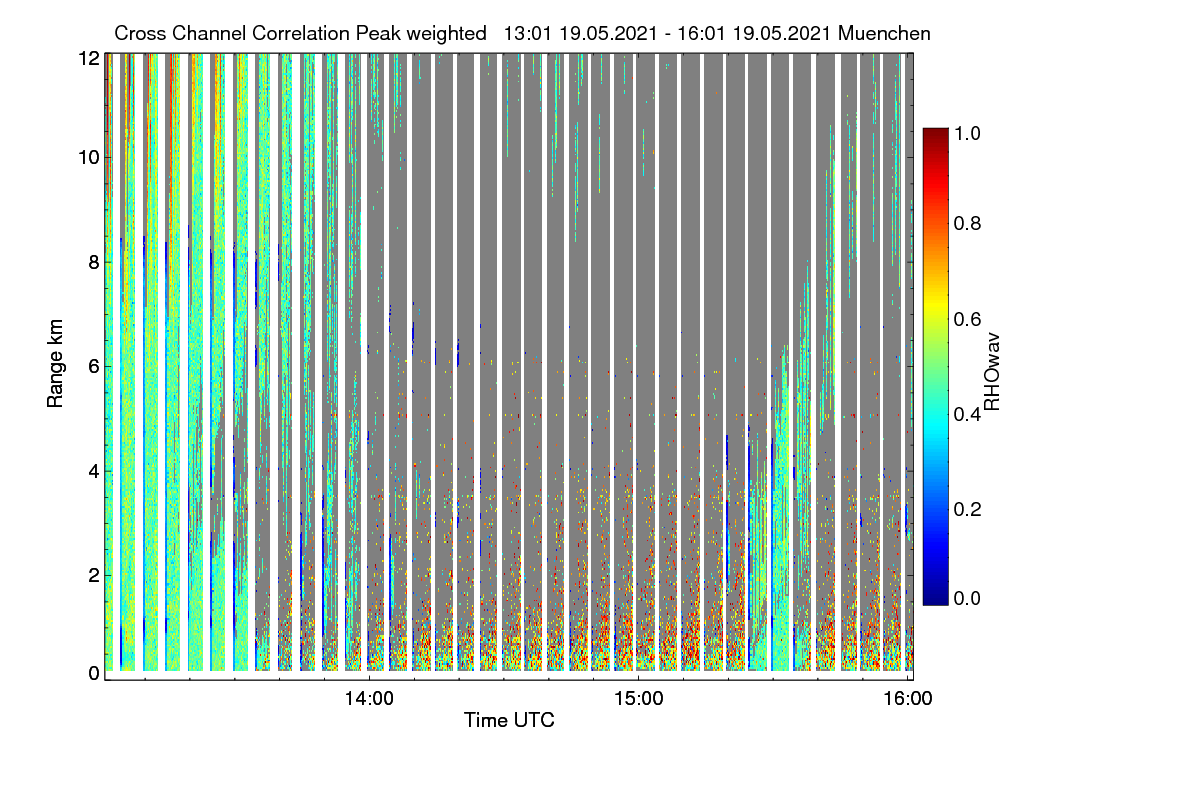Image resolution: width=1200 pixels, height=800 pixels.
Task: Click the 'Muenchen' station name in the title
Action: [885, 33]
